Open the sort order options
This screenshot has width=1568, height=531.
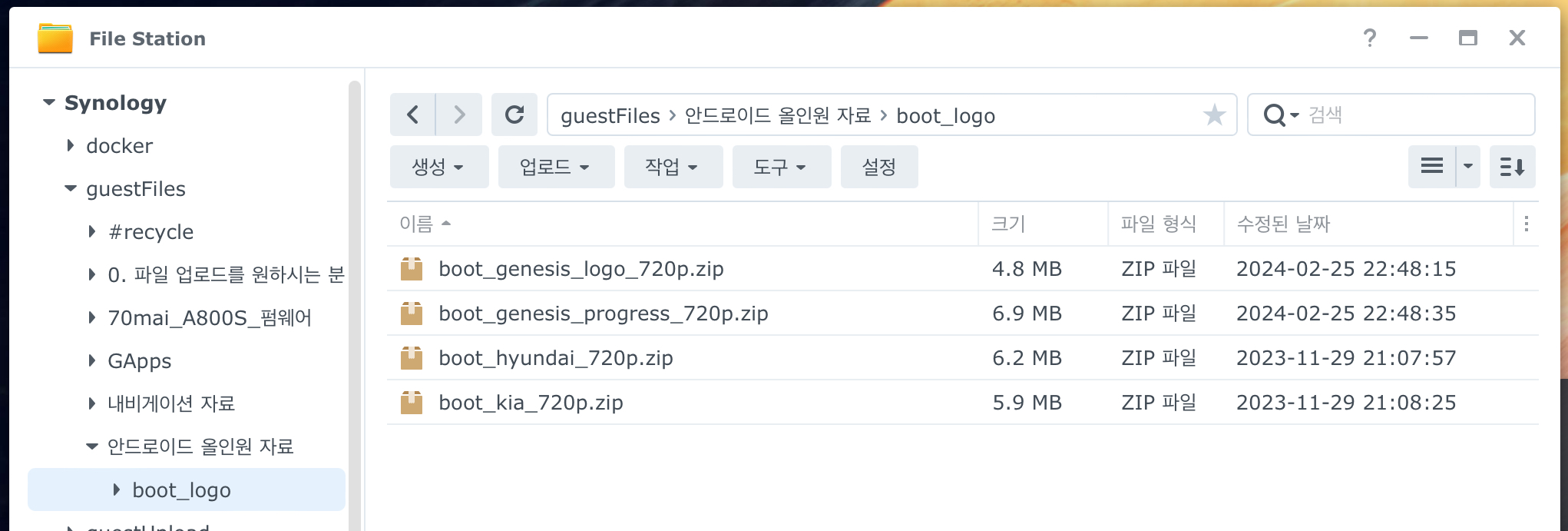[1512, 167]
